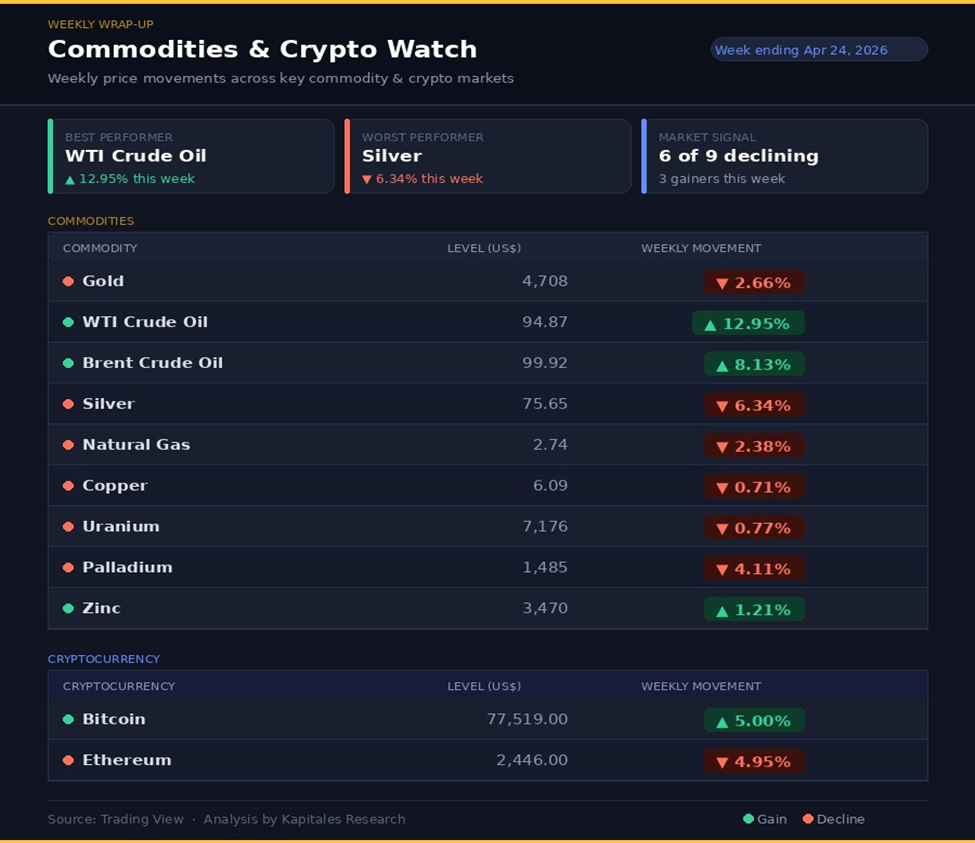Open the Worst Performer Silver card

point(488,156)
